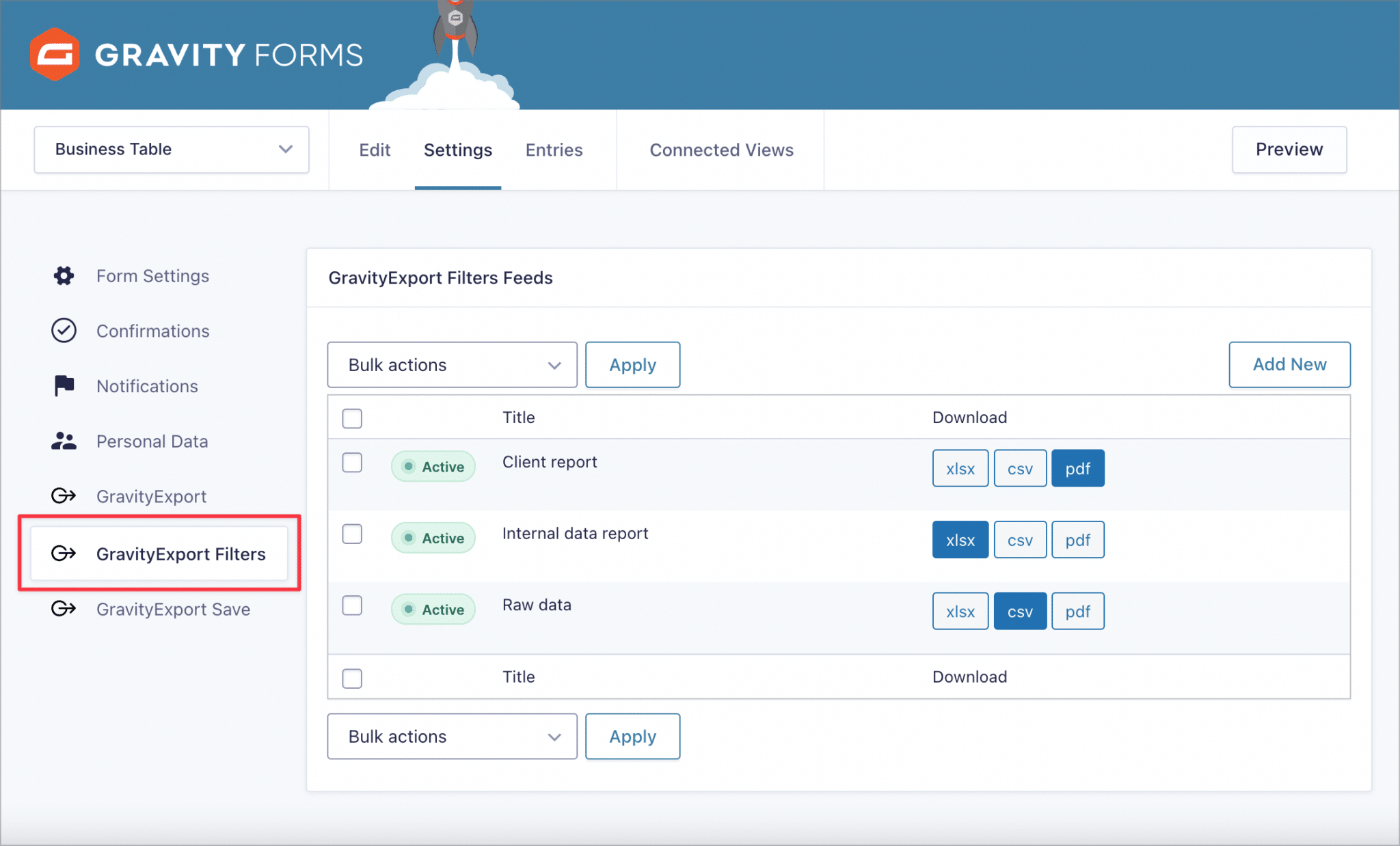The height and width of the screenshot is (846, 1400).
Task: Download Client report as csv
Action: click(x=1020, y=468)
